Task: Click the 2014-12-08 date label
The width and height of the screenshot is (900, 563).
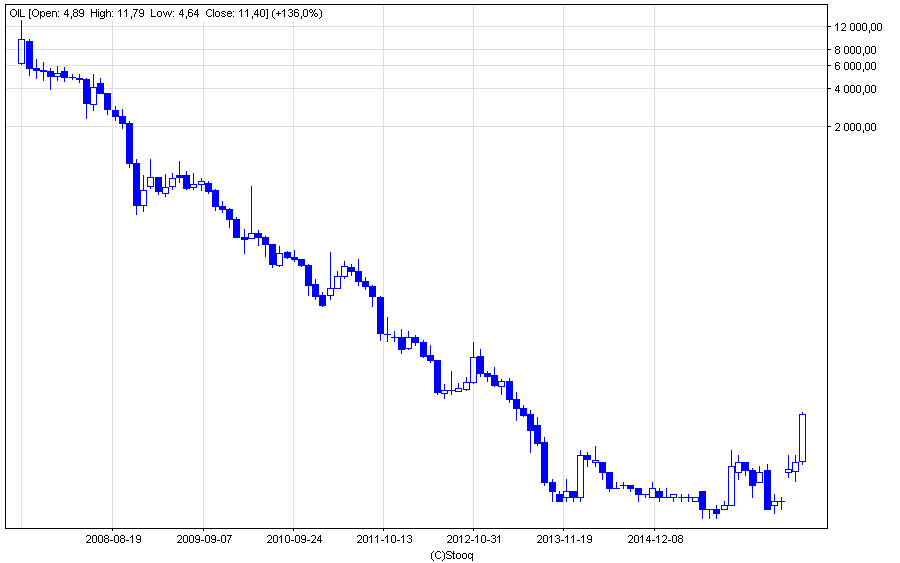Action: pos(655,539)
